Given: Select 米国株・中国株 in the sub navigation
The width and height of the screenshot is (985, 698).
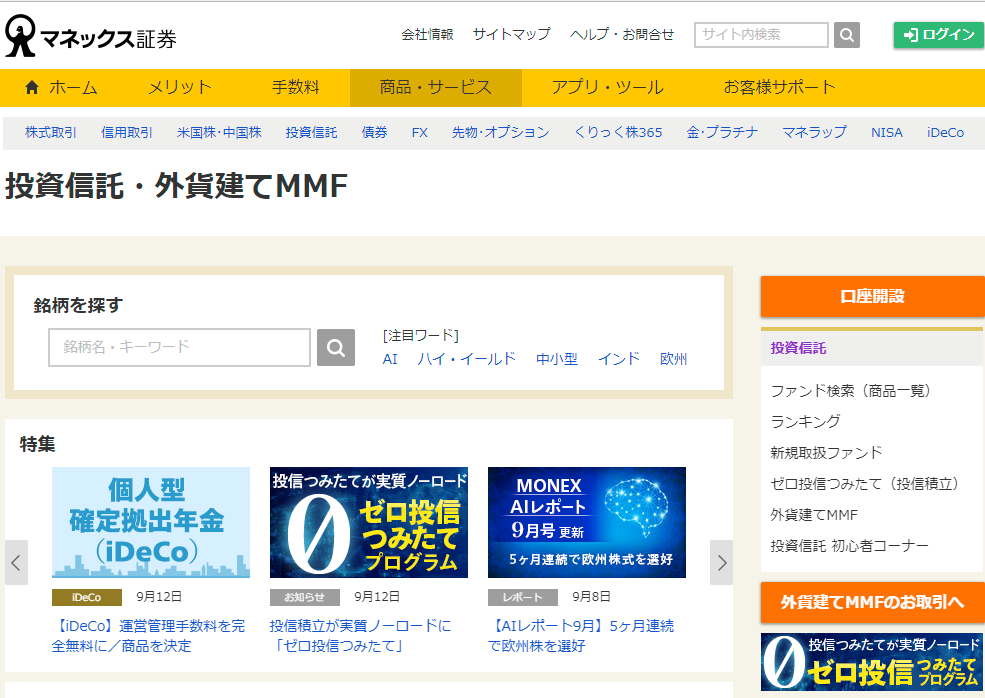Looking at the screenshot, I should (219, 133).
